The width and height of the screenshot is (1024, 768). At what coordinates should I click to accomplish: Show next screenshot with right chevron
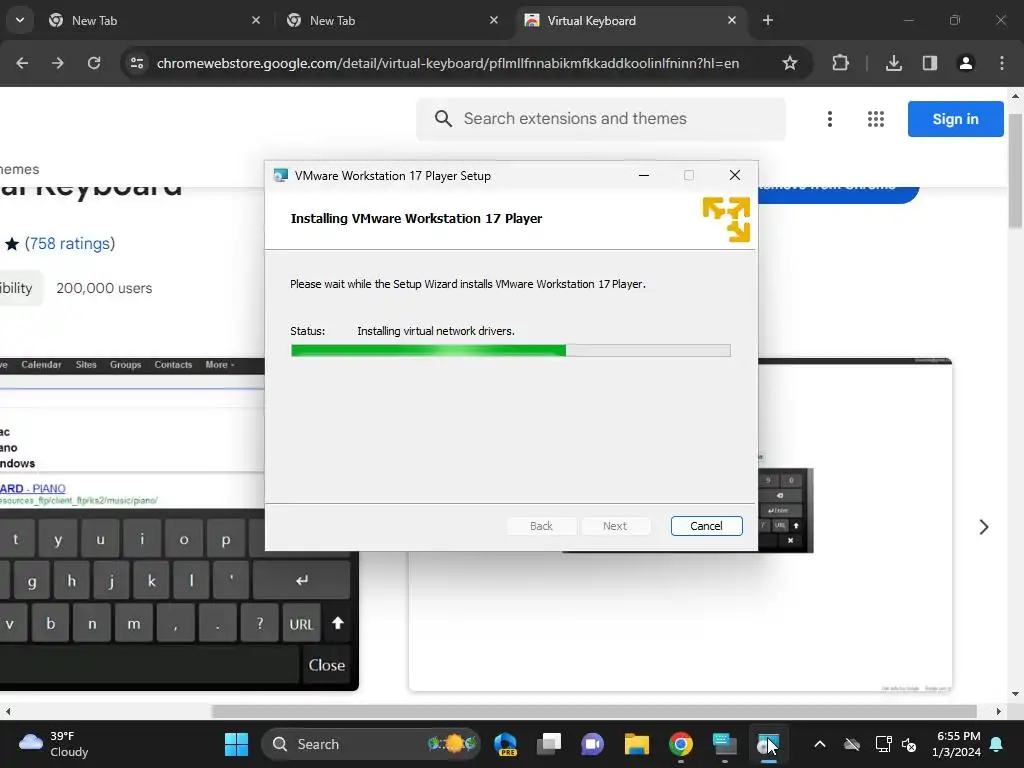tap(984, 527)
